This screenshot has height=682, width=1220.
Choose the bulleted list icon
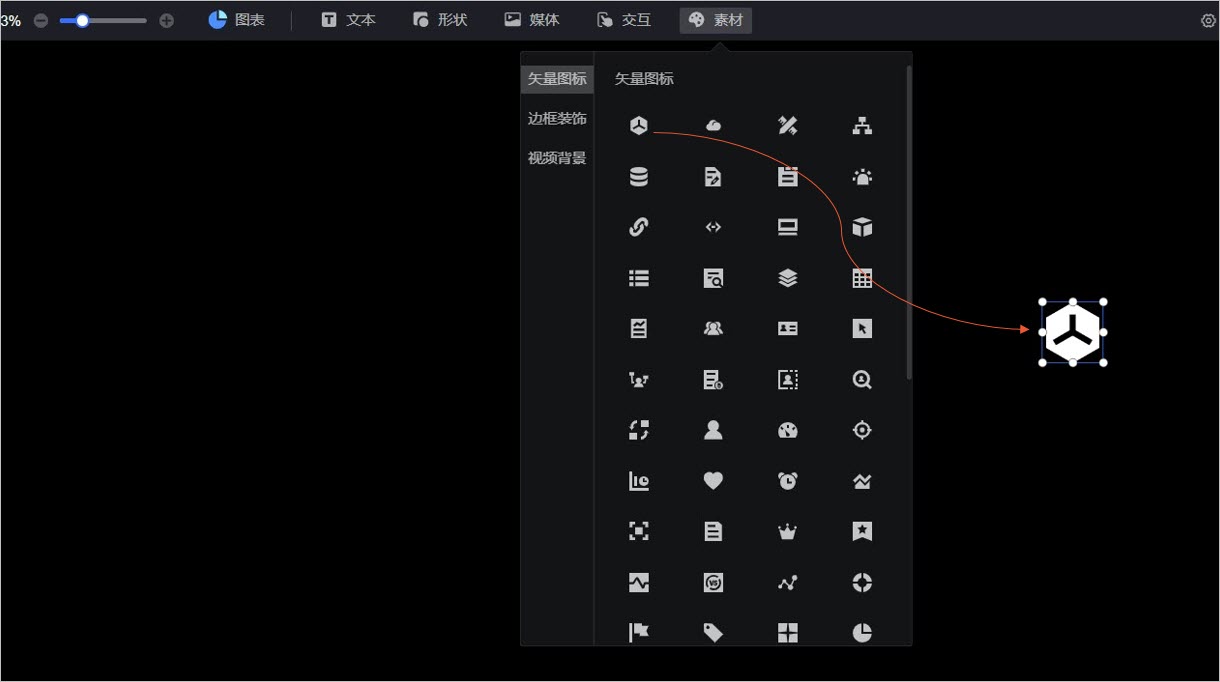coord(639,279)
